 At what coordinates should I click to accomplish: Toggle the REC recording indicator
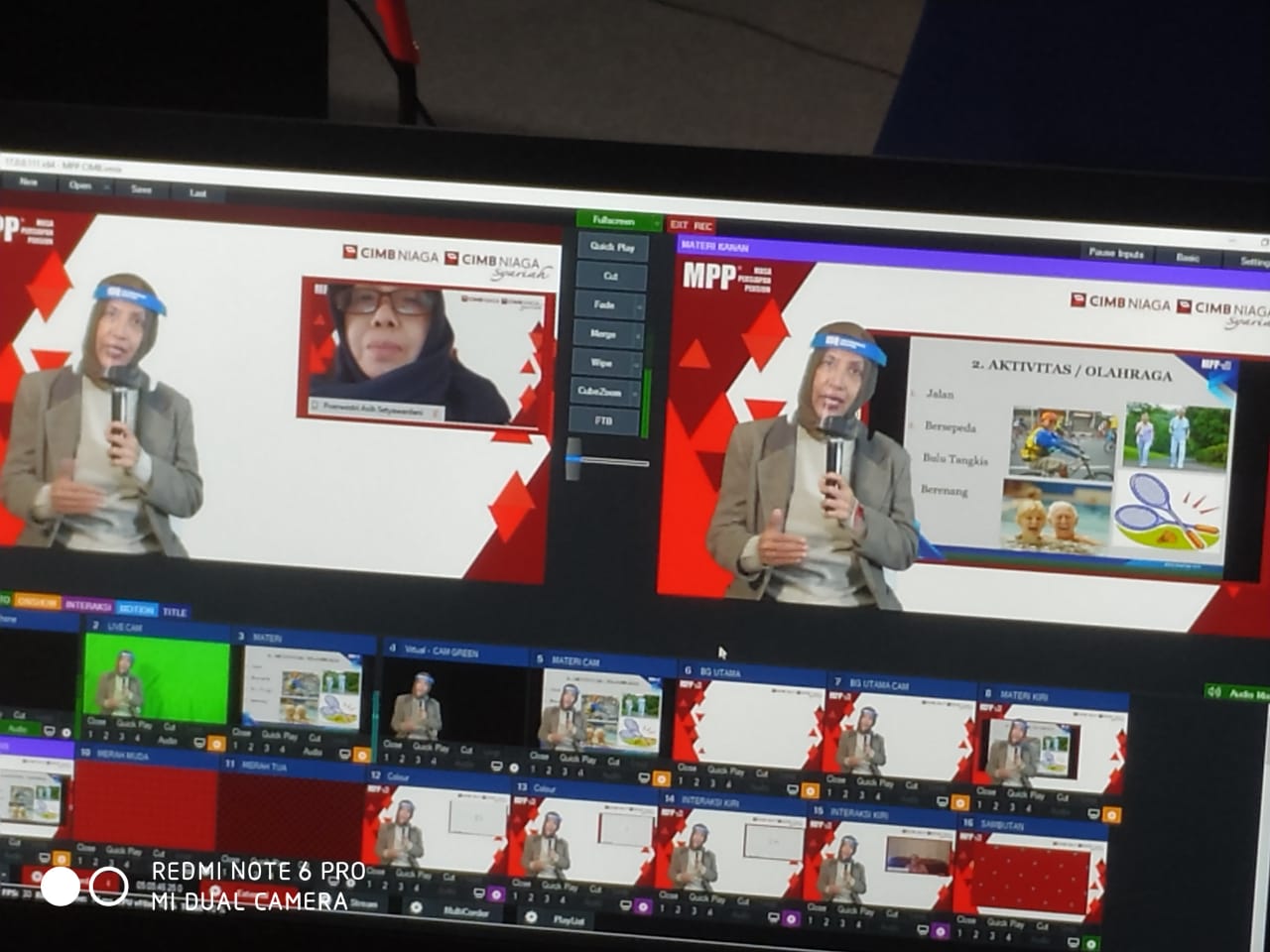click(x=703, y=226)
